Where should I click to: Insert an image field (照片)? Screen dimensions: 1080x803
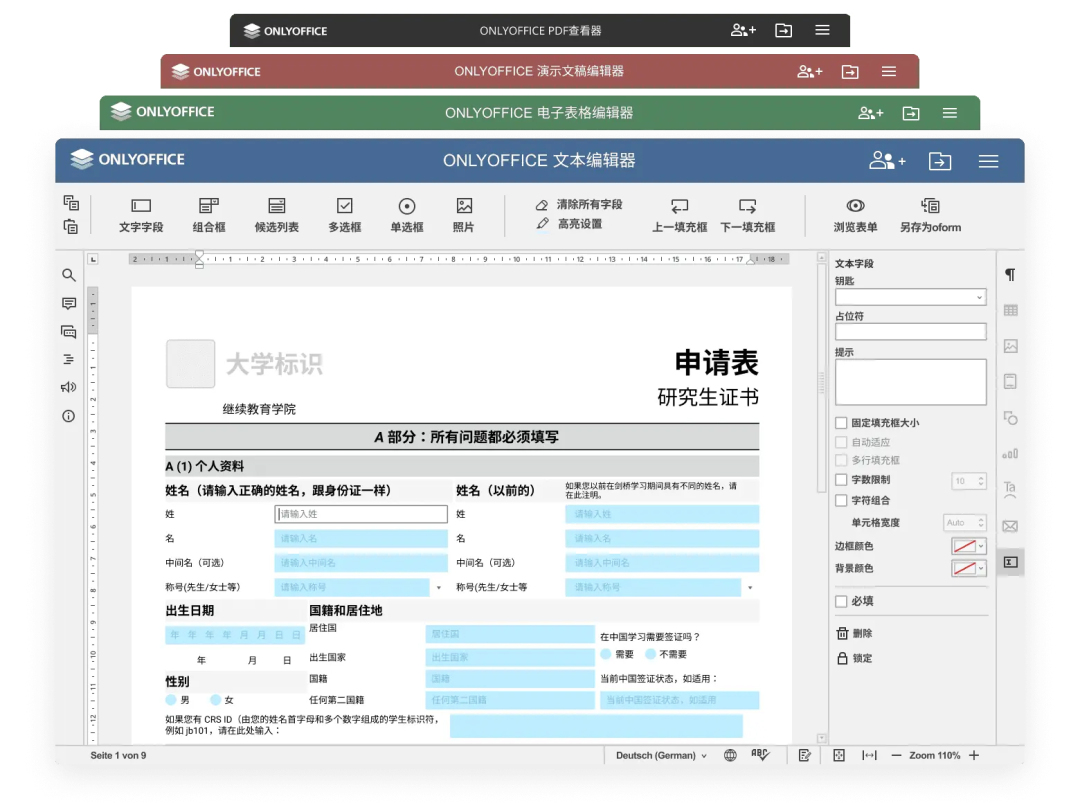coord(464,214)
